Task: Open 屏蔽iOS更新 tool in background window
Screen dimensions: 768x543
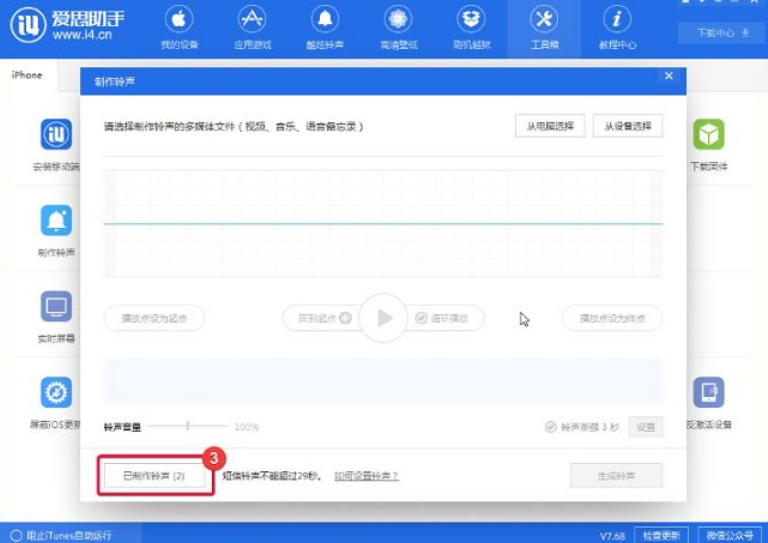Action: coord(56,403)
